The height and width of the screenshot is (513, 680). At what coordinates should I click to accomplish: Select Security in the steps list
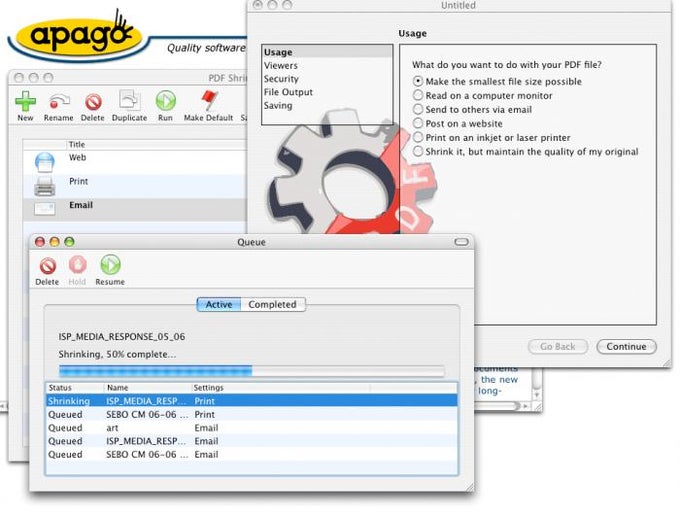click(x=327, y=79)
